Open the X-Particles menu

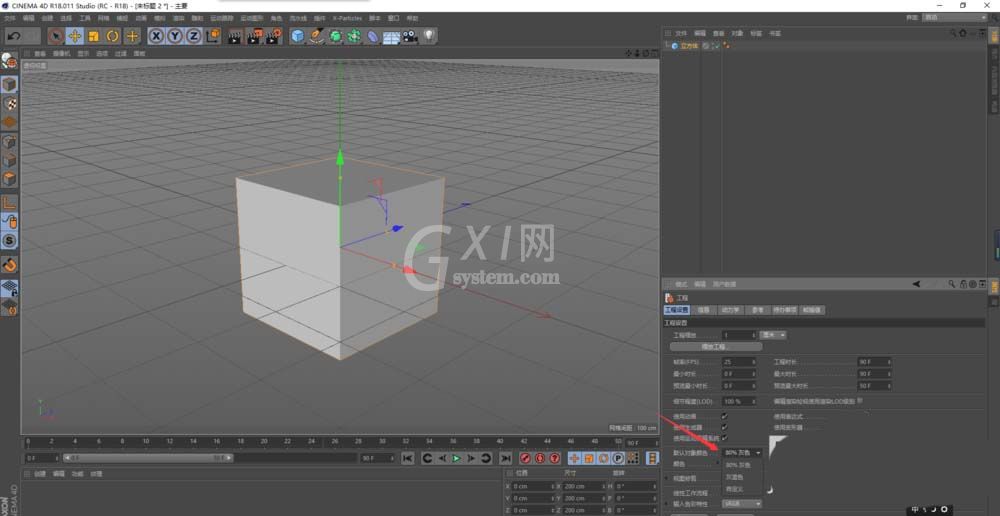pos(346,18)
